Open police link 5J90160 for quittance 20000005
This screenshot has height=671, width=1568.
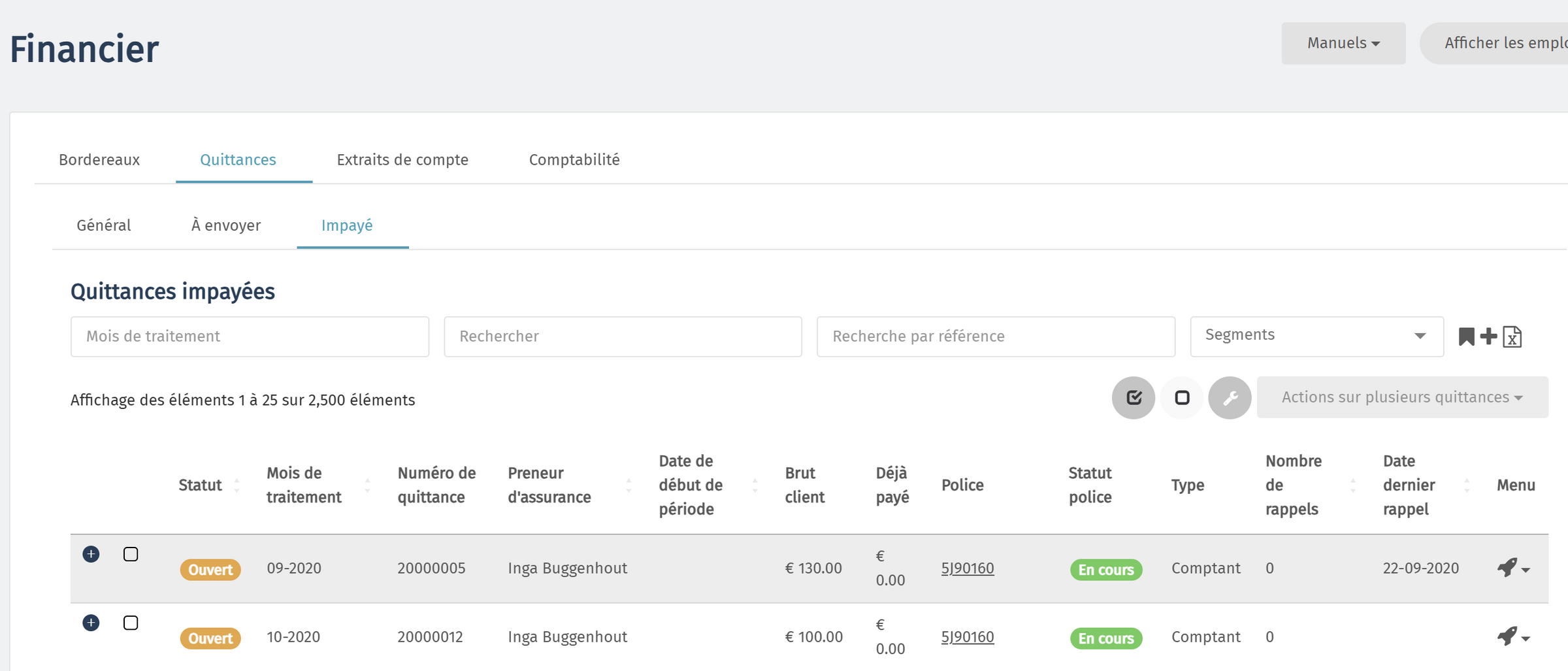[968, 568]
